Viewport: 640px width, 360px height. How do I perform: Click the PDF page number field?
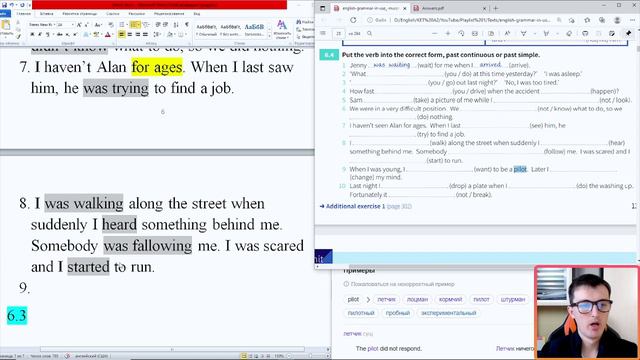[x=338, y=33]
